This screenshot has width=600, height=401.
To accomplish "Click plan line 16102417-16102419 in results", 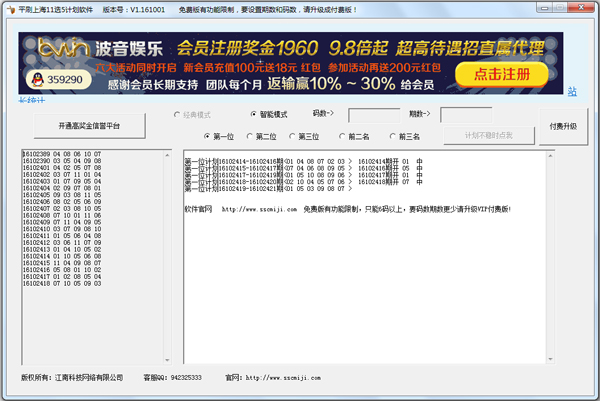I will point(304,175).
